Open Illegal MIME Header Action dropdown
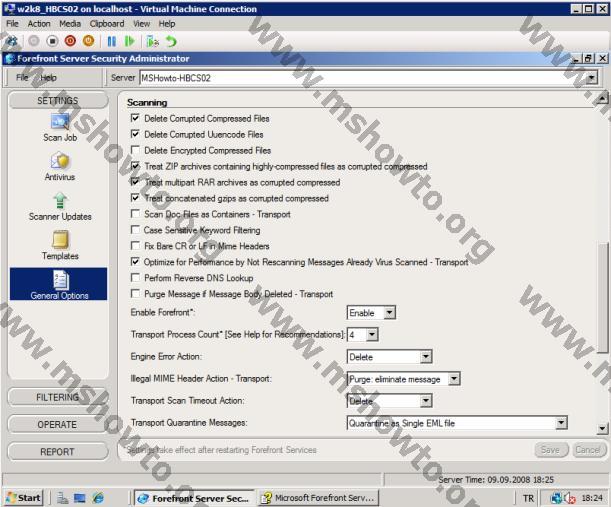Image resolution: width=611 pixels, height=507 pixels. (x=454, y=379)
